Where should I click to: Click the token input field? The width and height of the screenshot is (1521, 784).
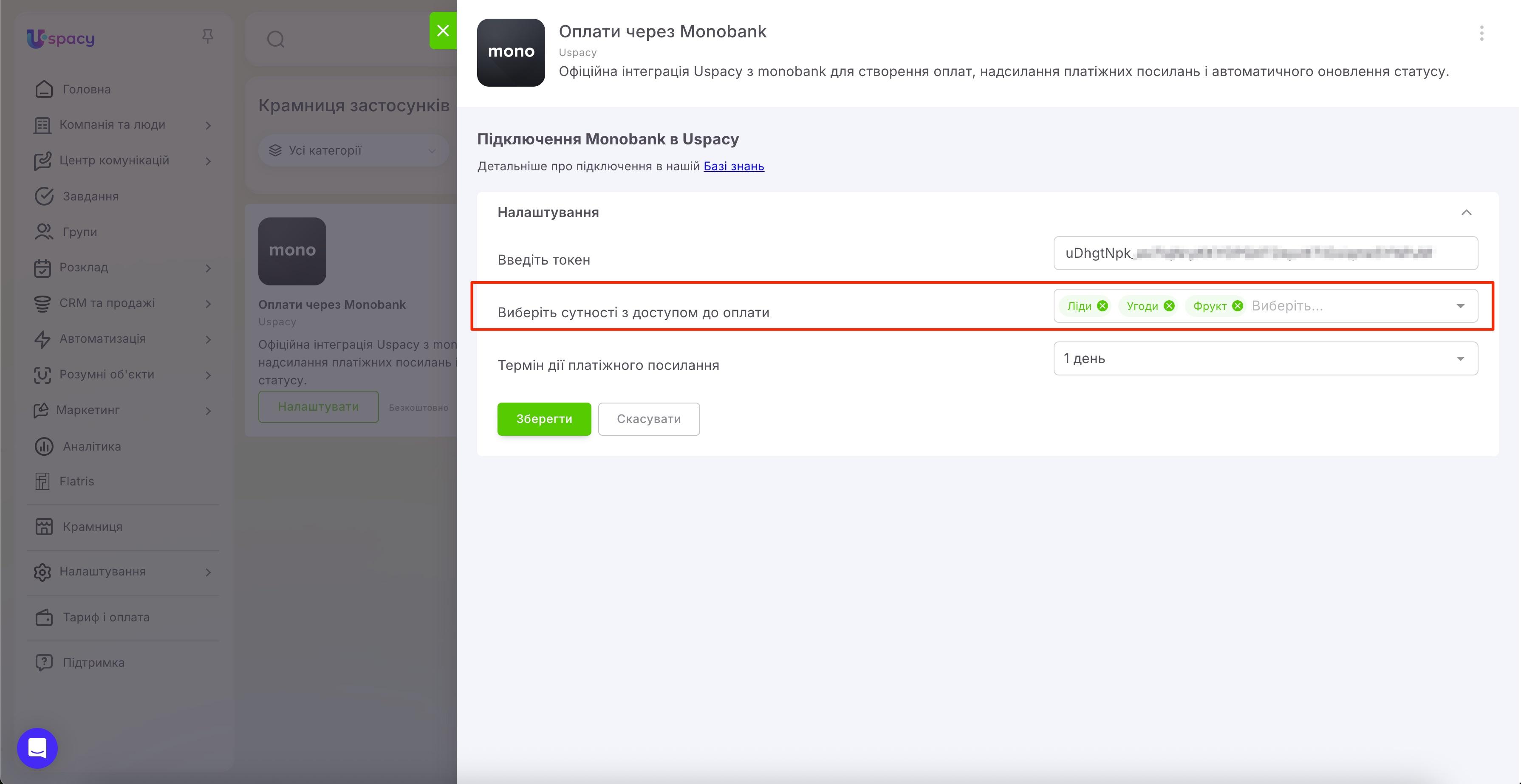coord(1265,253)
